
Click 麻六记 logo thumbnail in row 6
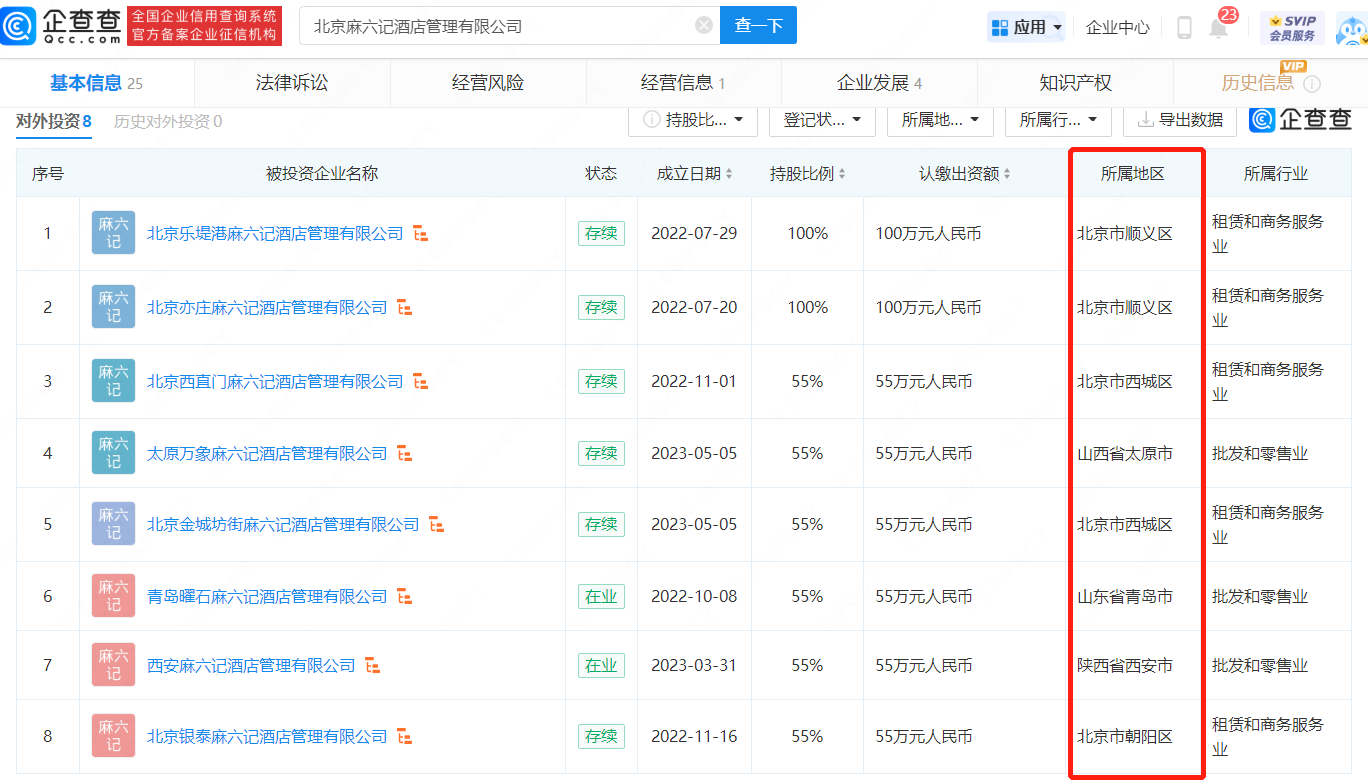coord(113,596)
